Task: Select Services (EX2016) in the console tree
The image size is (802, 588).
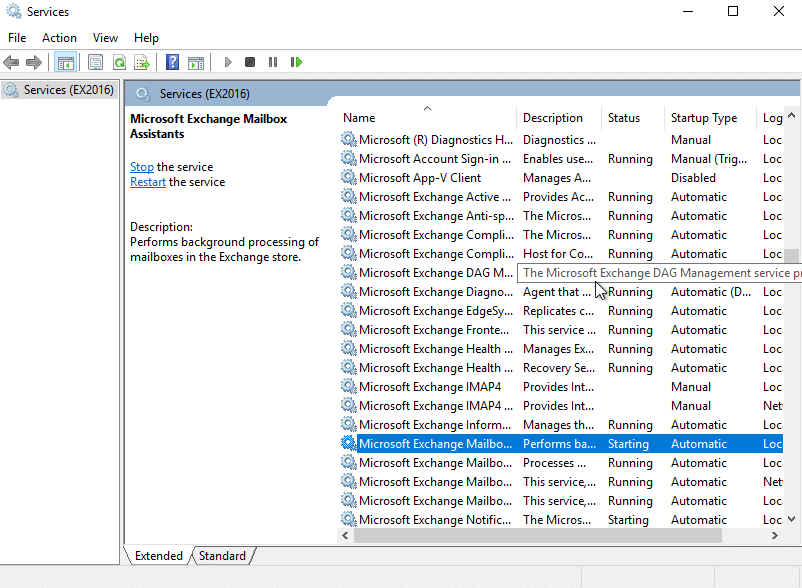Action: pyautogui.click(x=68, y=90)
